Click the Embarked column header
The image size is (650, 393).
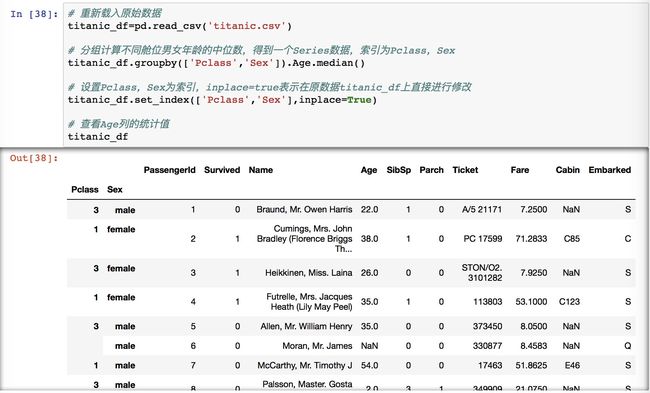tap(610, 170)
